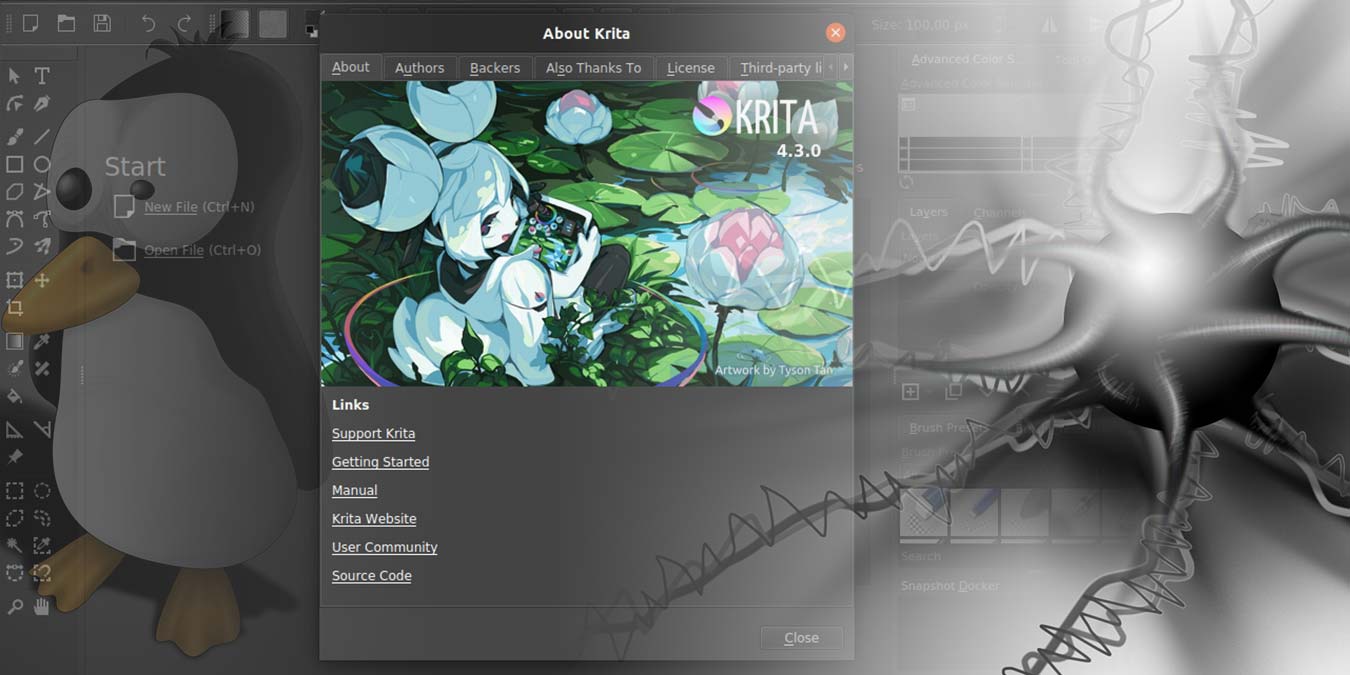Open the pattern chooser in the top toolbar
The image size is (1350, 675).
(x=273, y=23)
